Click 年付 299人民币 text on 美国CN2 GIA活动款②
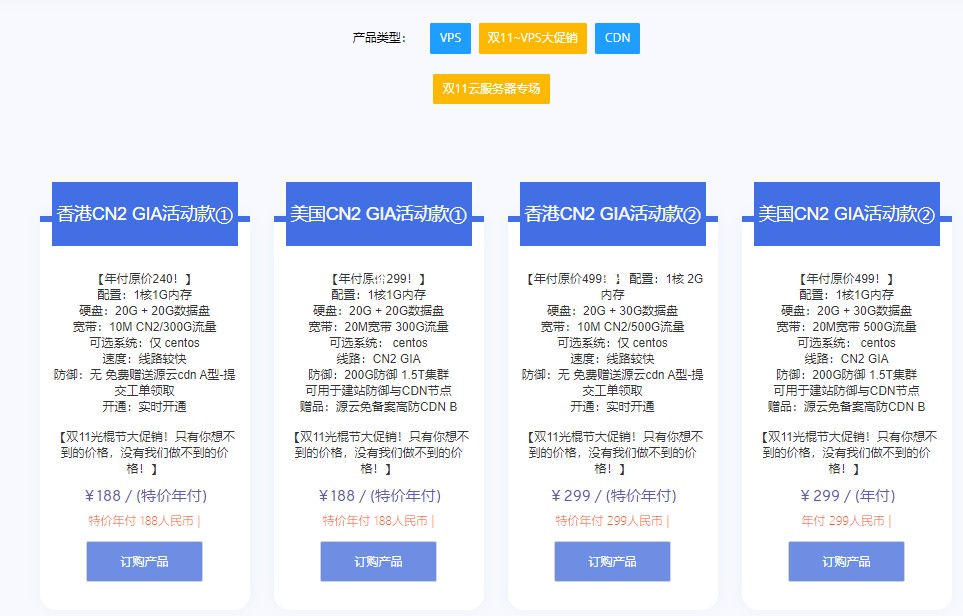This screenshot has width=963, height=616. (x=846, y=521)
